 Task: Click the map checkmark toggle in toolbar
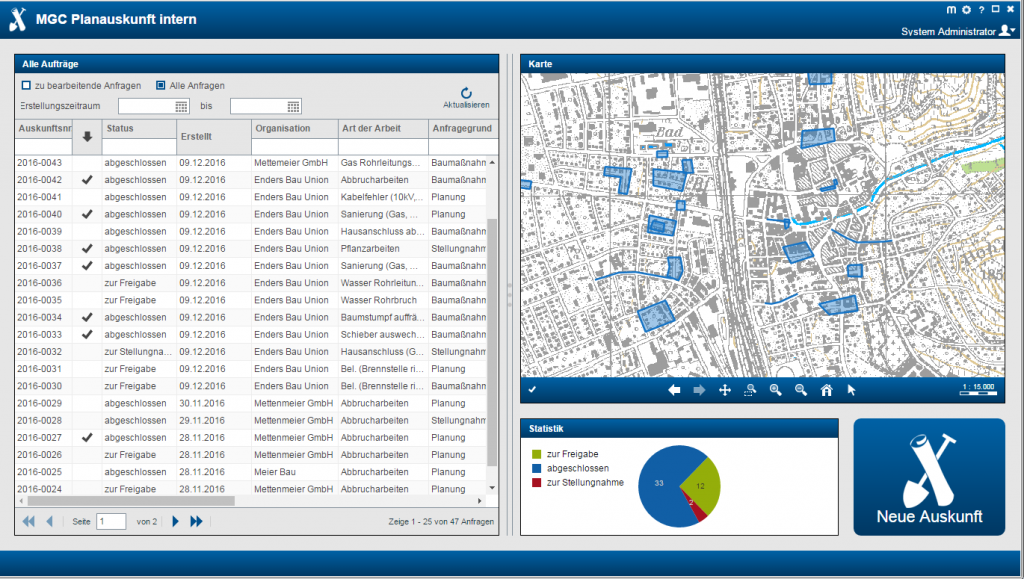coord(533,390)
